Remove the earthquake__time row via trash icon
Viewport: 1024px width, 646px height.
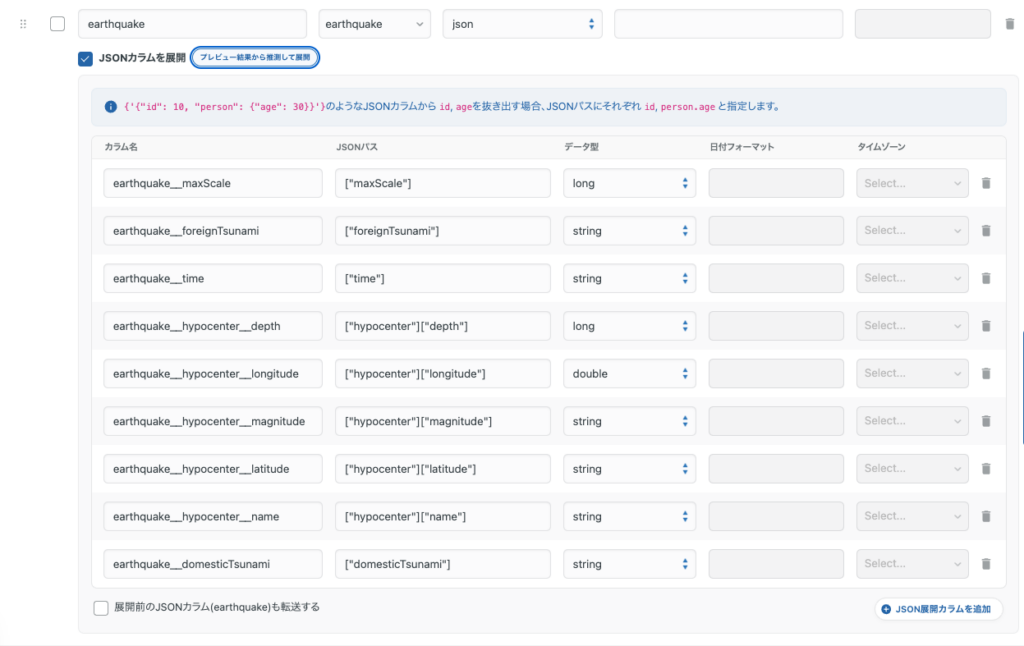click(x=986, y=279)
